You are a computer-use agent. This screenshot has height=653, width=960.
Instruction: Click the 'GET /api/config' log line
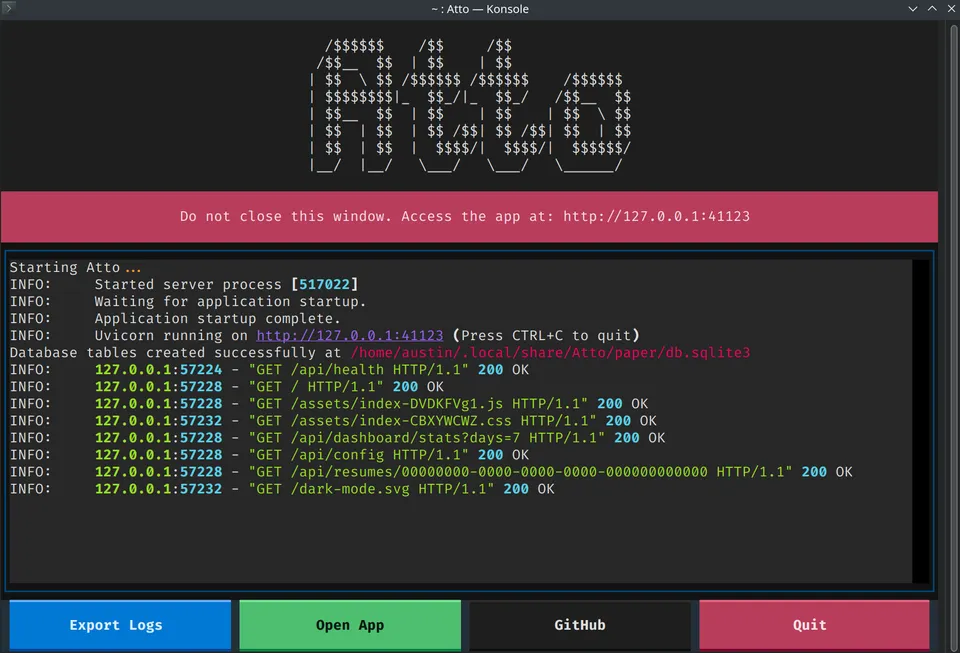269,455
